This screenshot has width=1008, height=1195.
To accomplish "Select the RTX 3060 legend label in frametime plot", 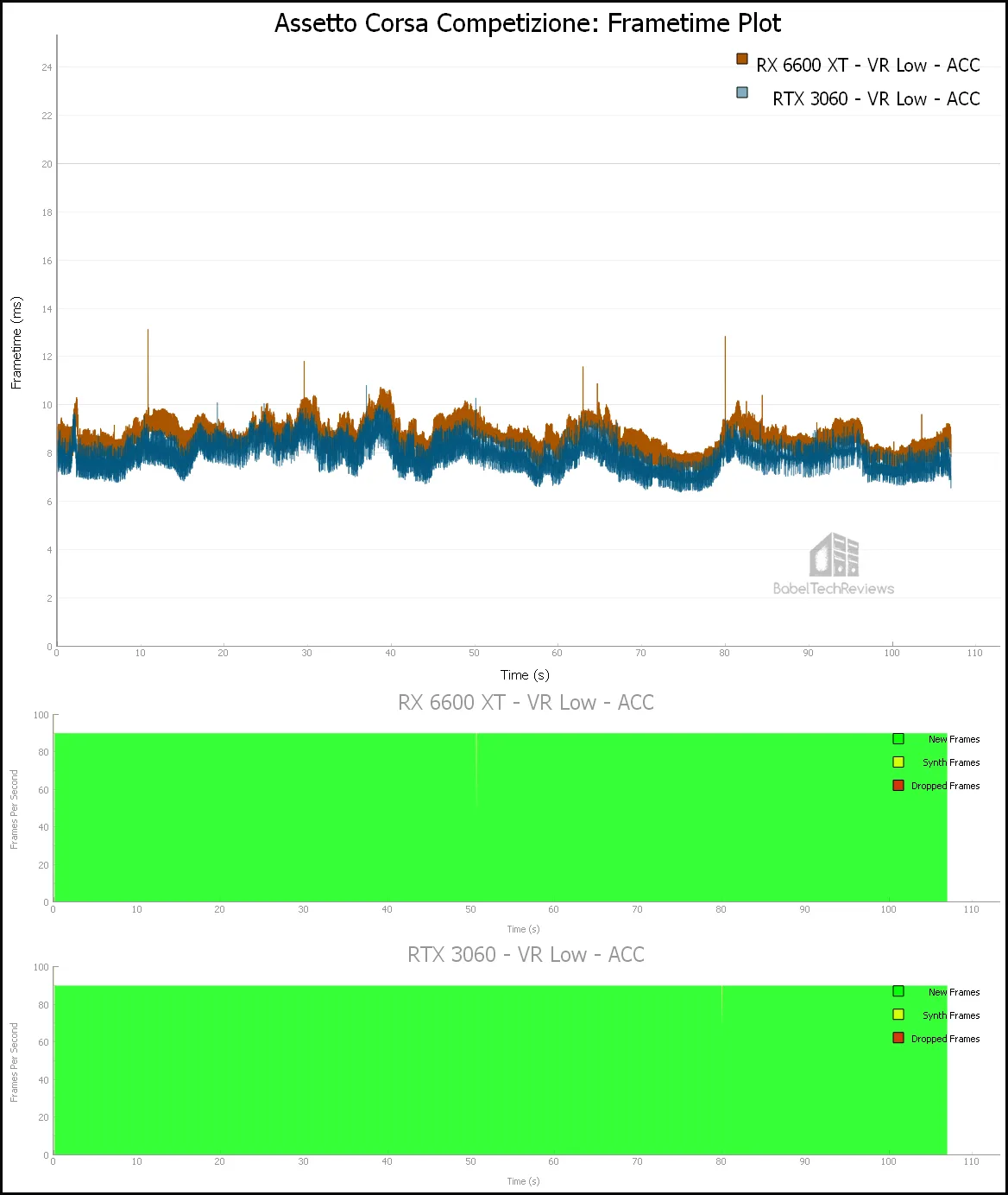I will pos(877,99).
